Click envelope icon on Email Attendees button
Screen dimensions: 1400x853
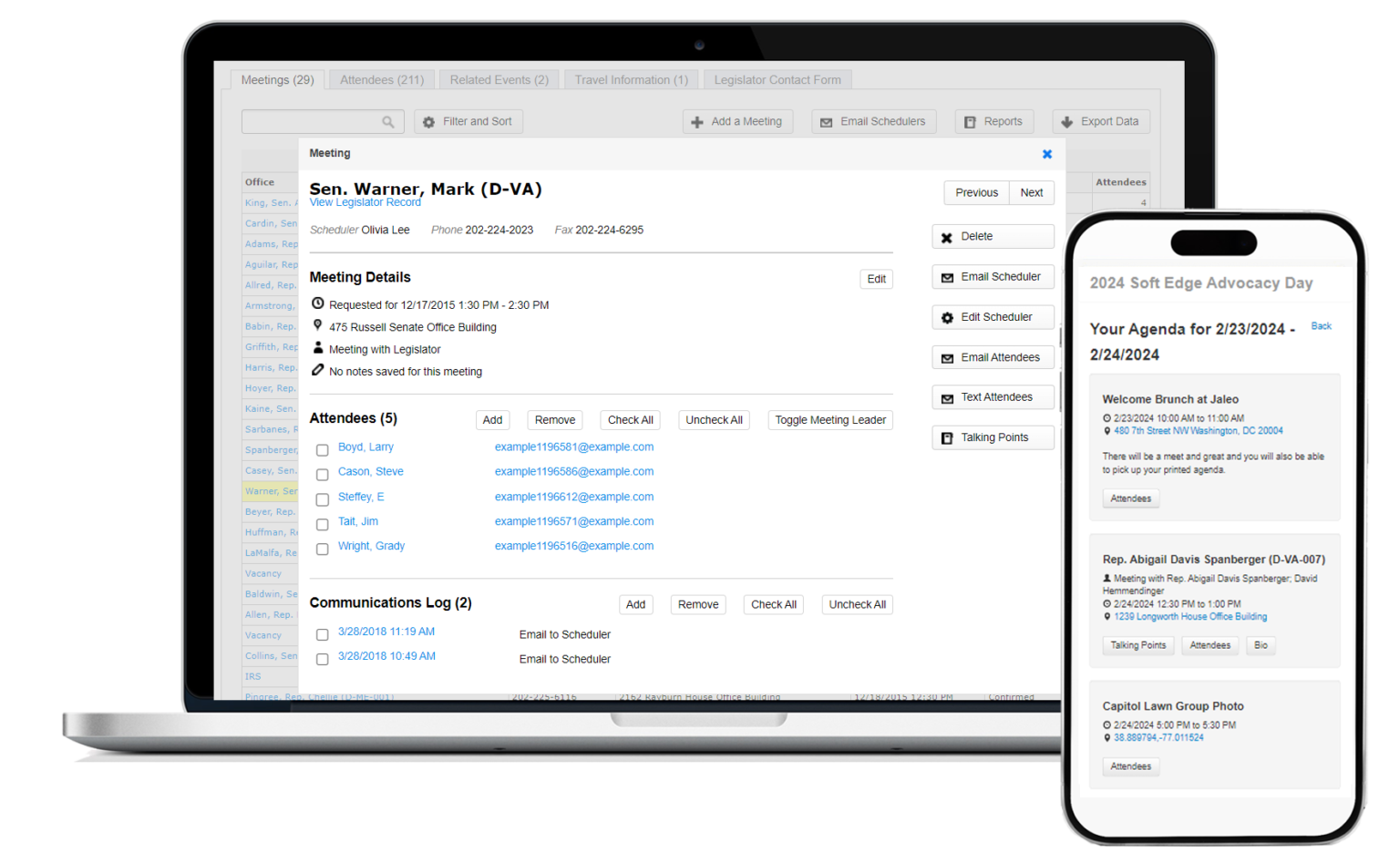pos(947,358)
